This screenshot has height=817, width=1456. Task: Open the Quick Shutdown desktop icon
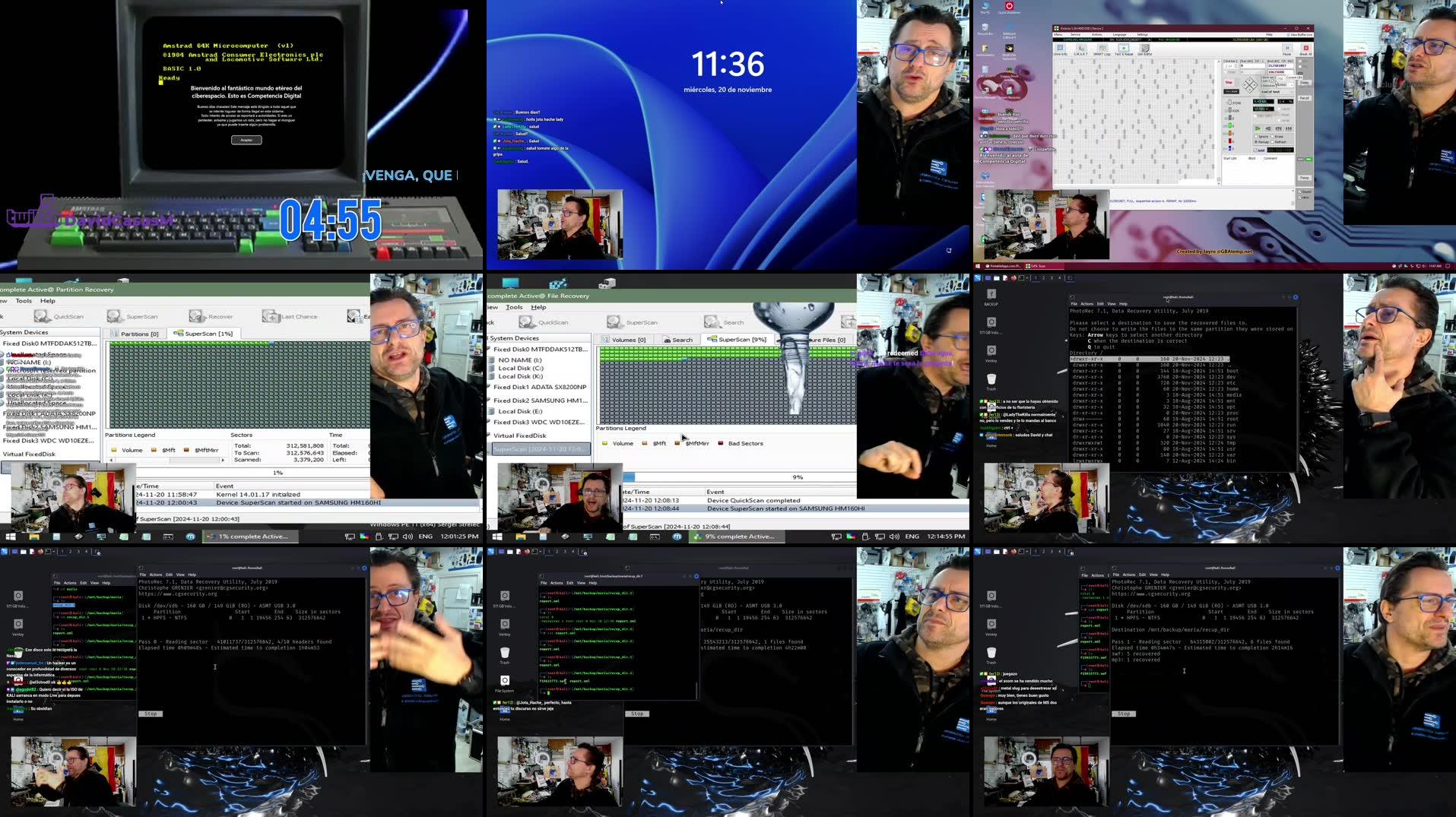click(1009, 8)
